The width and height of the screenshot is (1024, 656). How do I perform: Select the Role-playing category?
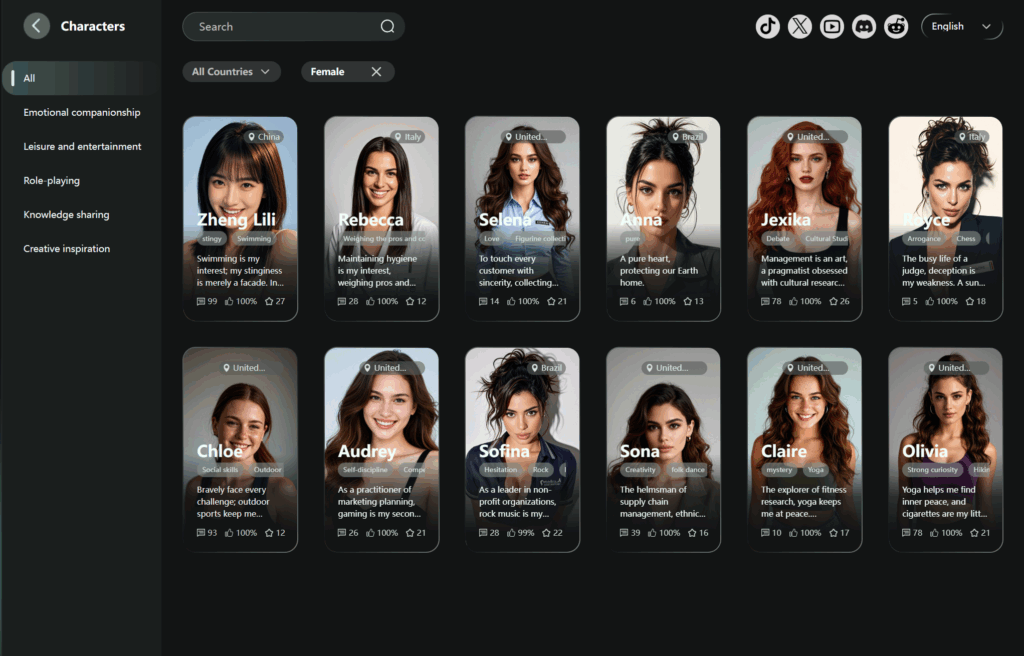coord(52,181)
